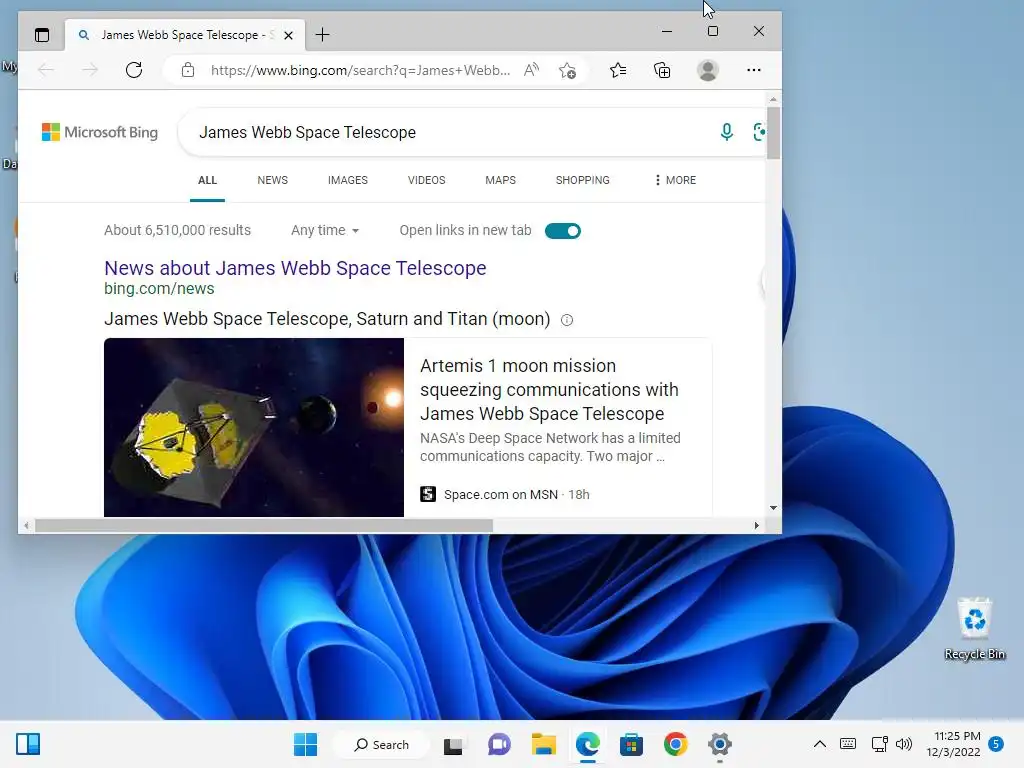Switch to the NEWS tab
Screen dimensions: 1024x768
click(272, 180)
